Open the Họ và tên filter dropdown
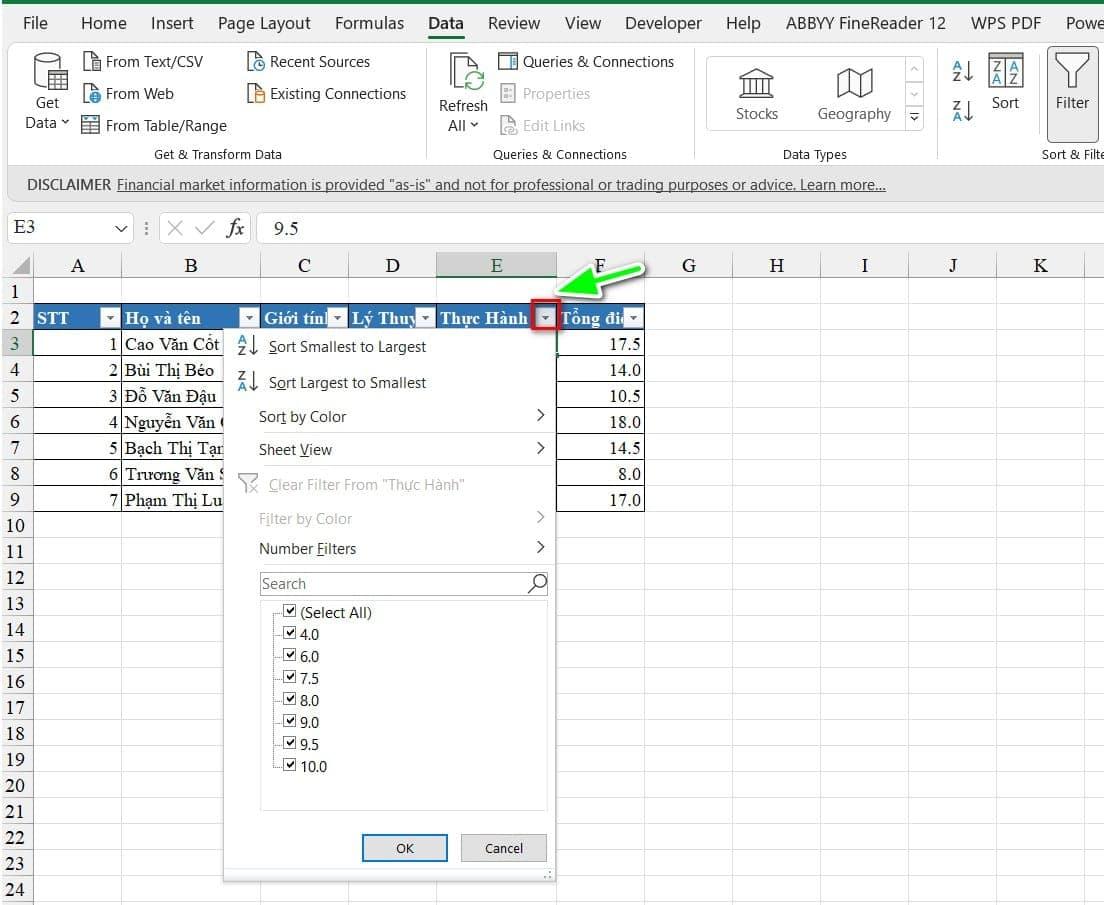1104x905 pixels. pyautogui.click(x=249, y=318)
